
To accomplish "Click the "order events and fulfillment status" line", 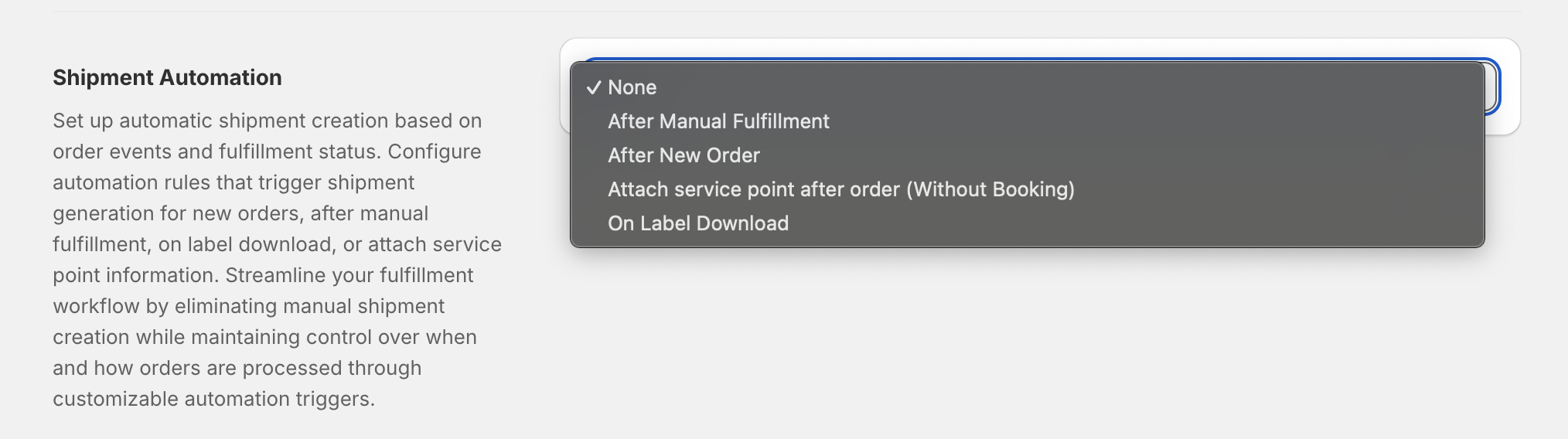I will coord(267,151).
